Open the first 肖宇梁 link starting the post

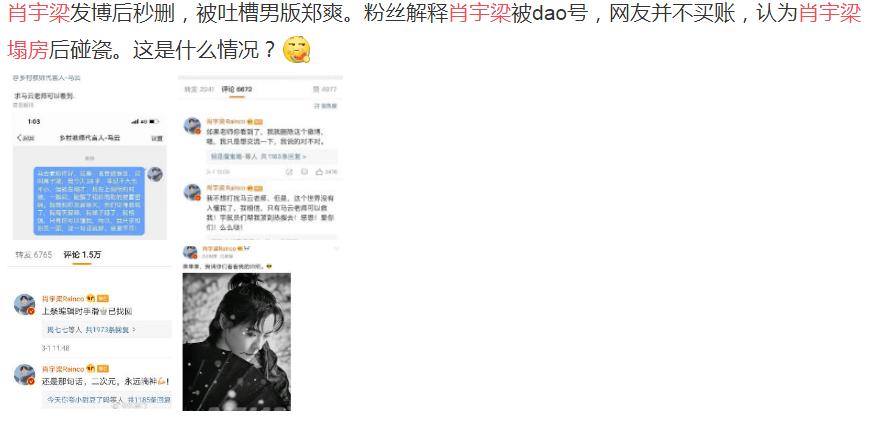coord(39,13)
